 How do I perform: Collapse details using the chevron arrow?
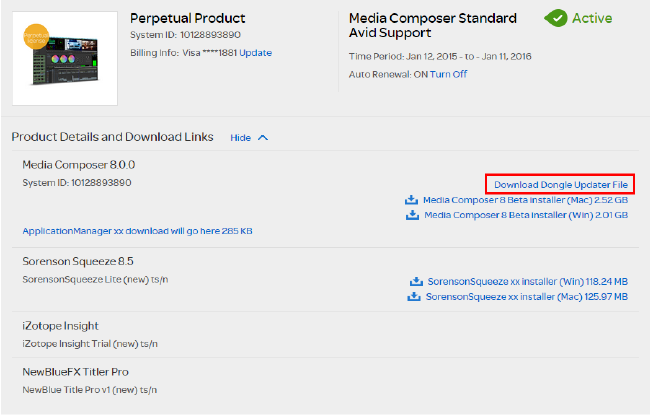[263, 138]
